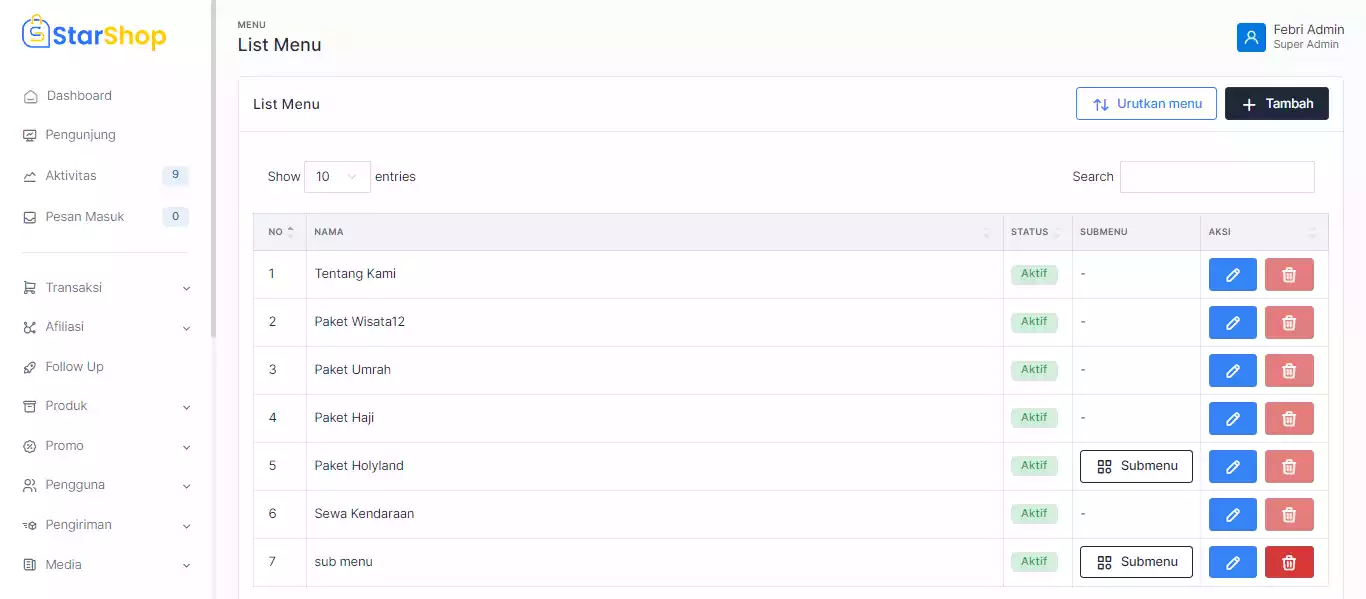Click the Urutkan menu button
This screenshot has width=1366, height=599.
tap(1146, 104)
